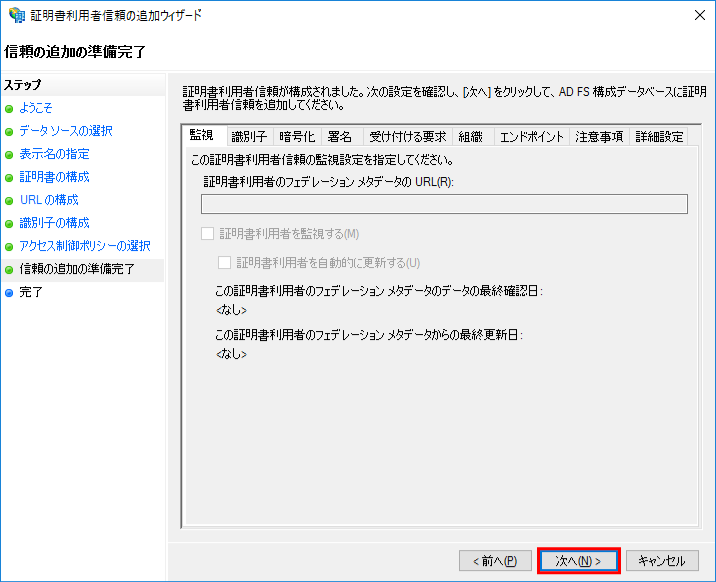Toggle 証明書利用者を自動的に更新する checkbox
Image resolution: width=716 pixels, height=582 pixels.
[x=225, y=263]
